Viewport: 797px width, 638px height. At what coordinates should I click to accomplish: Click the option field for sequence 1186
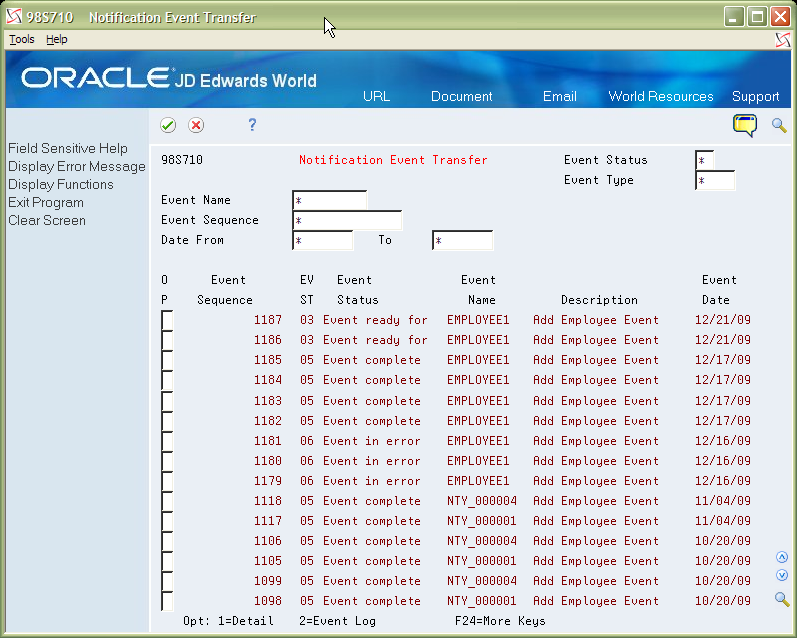(167, 340)
